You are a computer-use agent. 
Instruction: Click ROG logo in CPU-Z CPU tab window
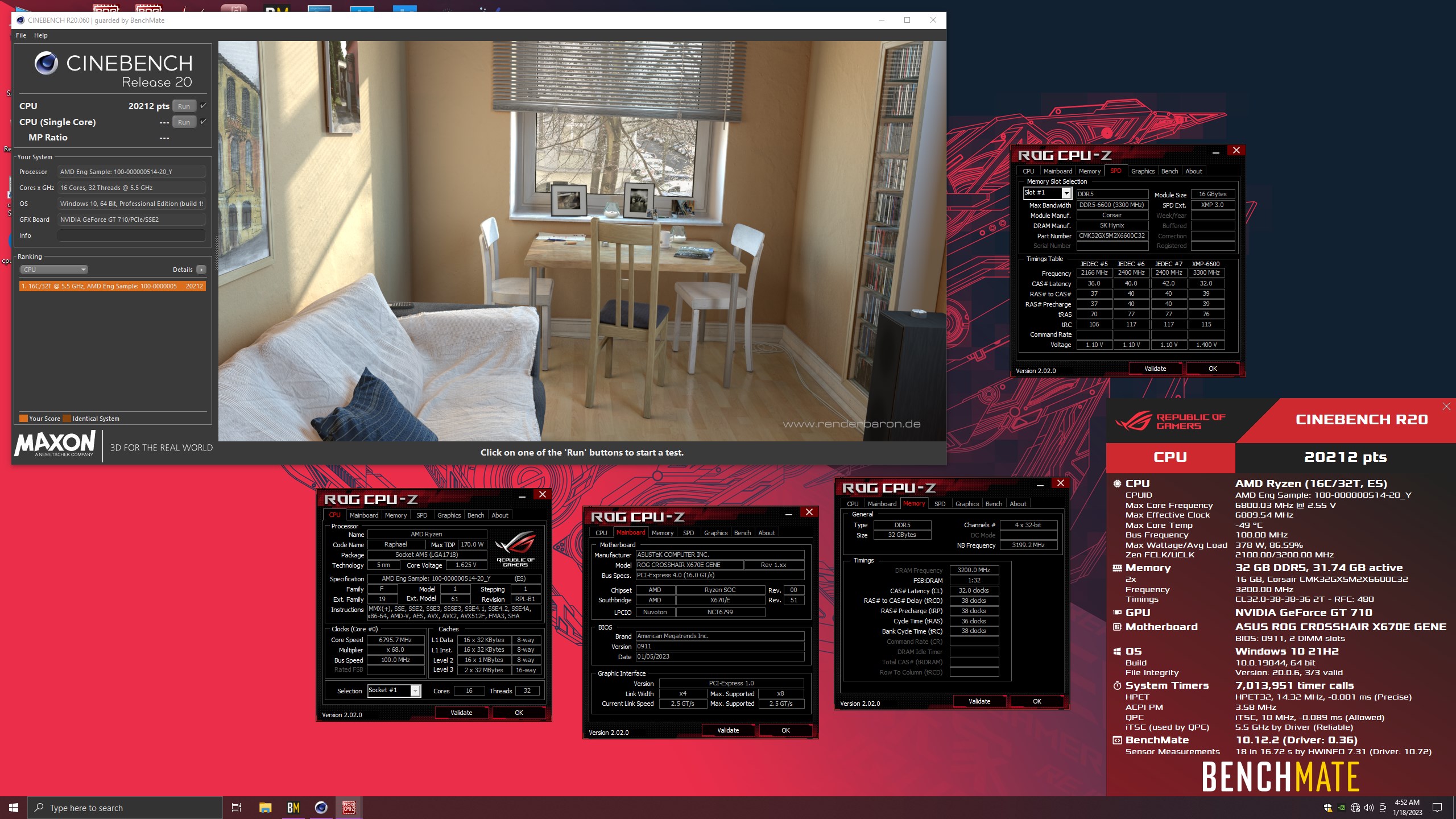point(515,548)
